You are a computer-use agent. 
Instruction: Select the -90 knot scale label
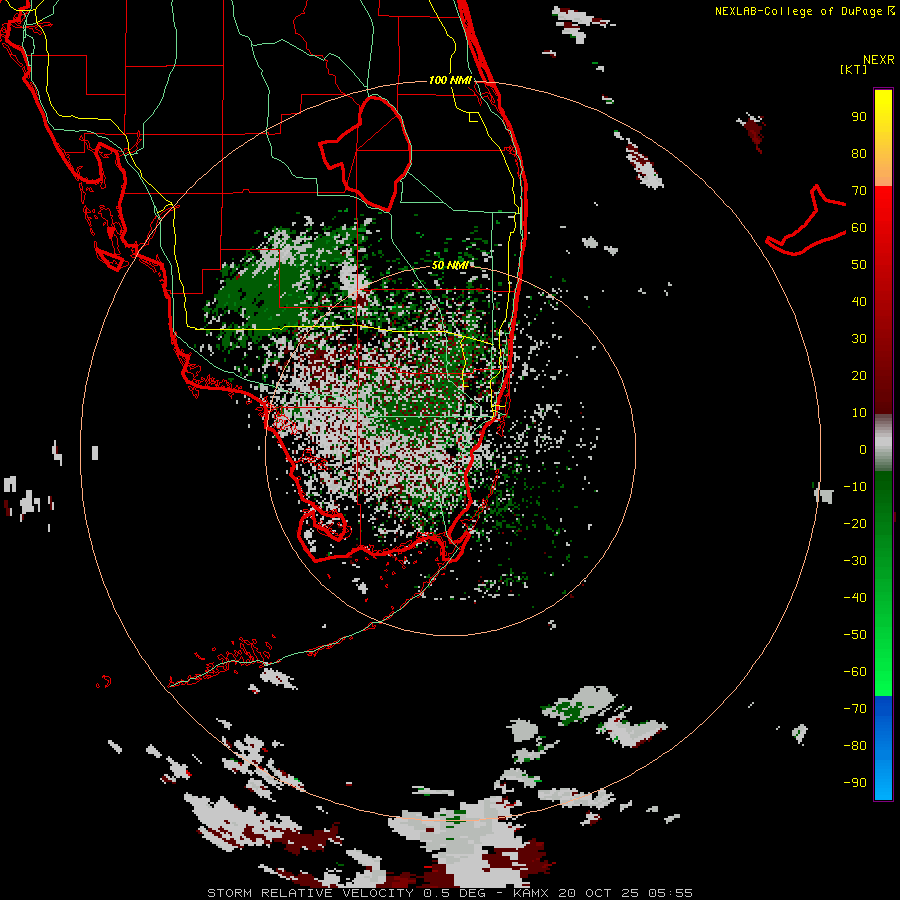click(855, 783)
